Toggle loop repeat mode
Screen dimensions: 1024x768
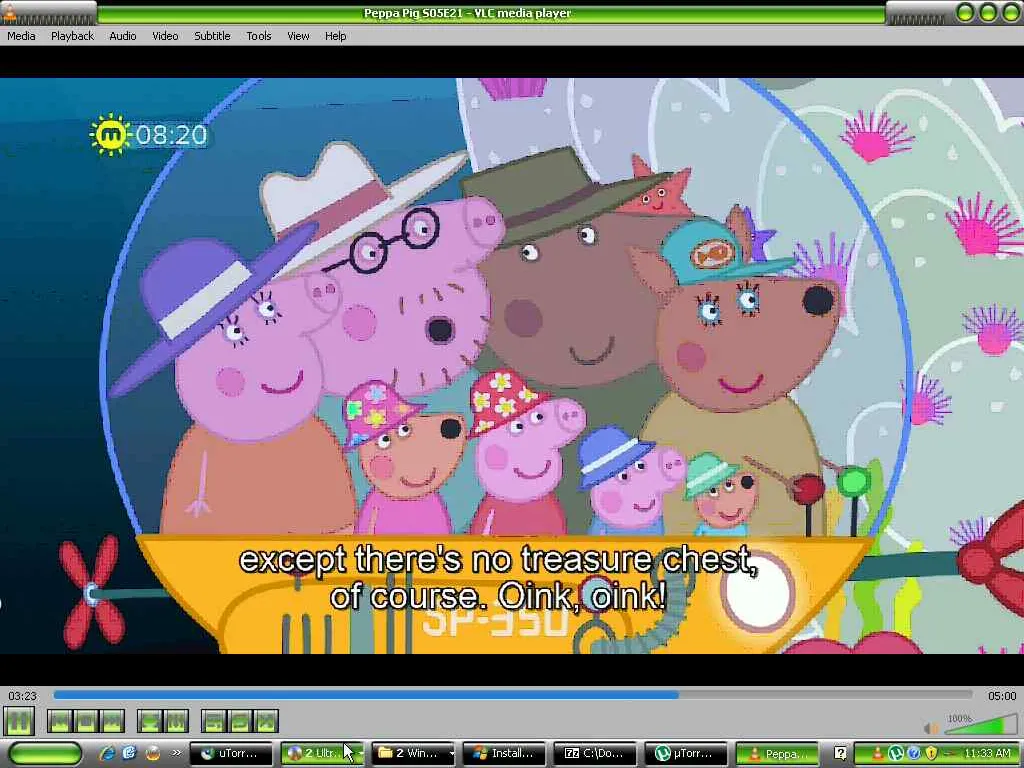pos(240,722)
